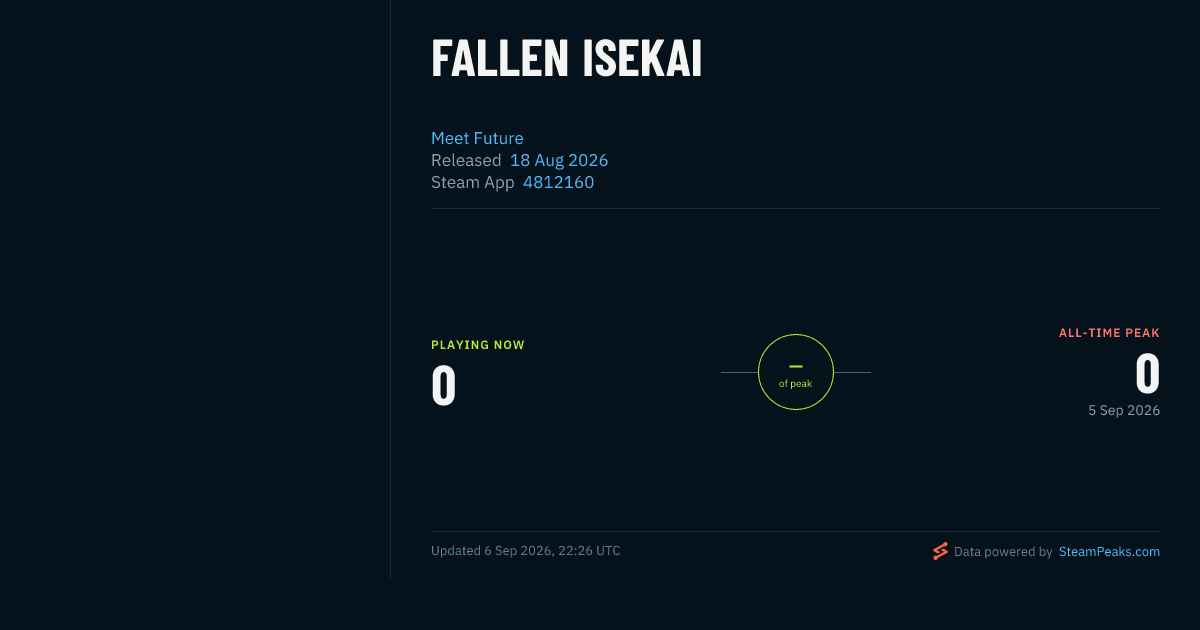Click the SteamPeaks logo icon
The image size is (1200, 630).
(x=940, y=551)
